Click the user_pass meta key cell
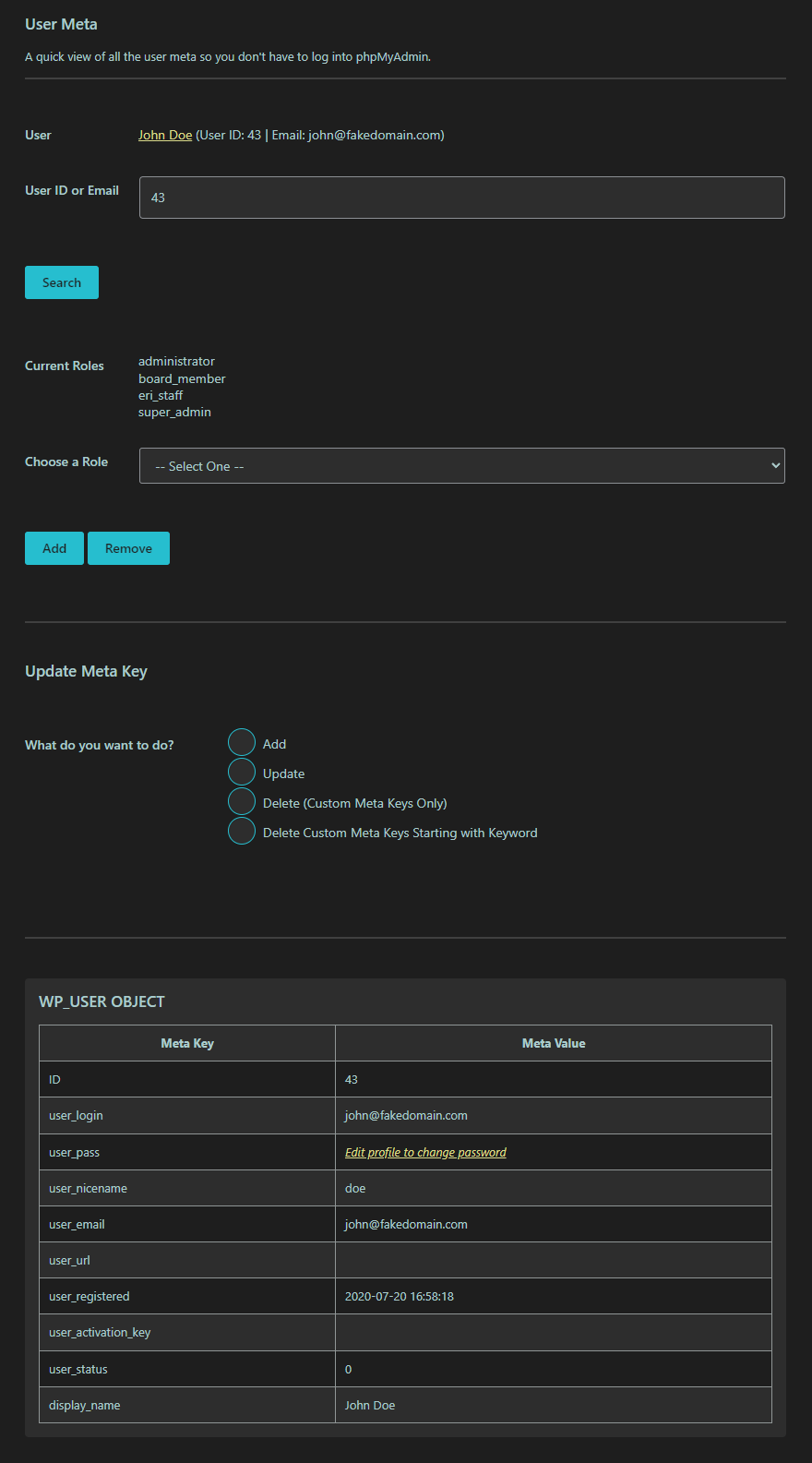Image resolution: width=812 pixels, height=1463 pixels. pyautogui.click(x=187, y=1152)
